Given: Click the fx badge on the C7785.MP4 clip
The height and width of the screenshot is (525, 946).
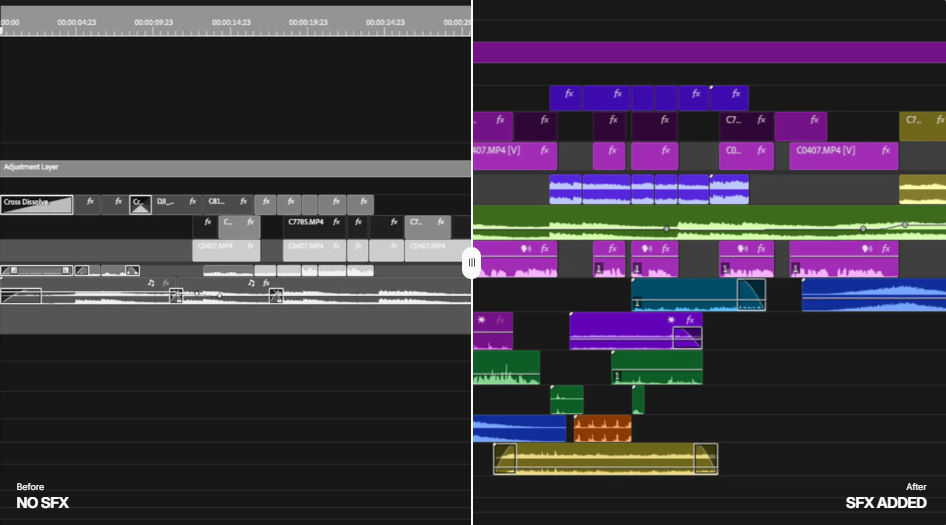Looking at the screenshot, I should pos(334,222).
